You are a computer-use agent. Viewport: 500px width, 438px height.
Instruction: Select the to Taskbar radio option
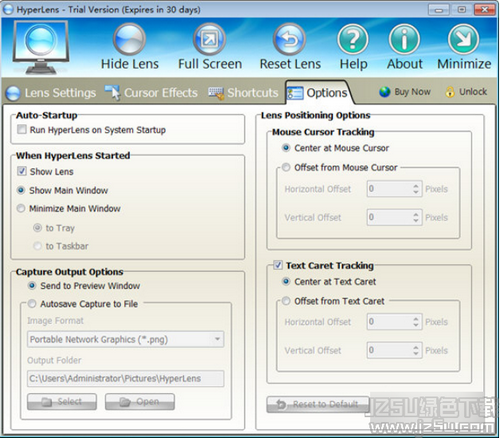coord(37,246)
